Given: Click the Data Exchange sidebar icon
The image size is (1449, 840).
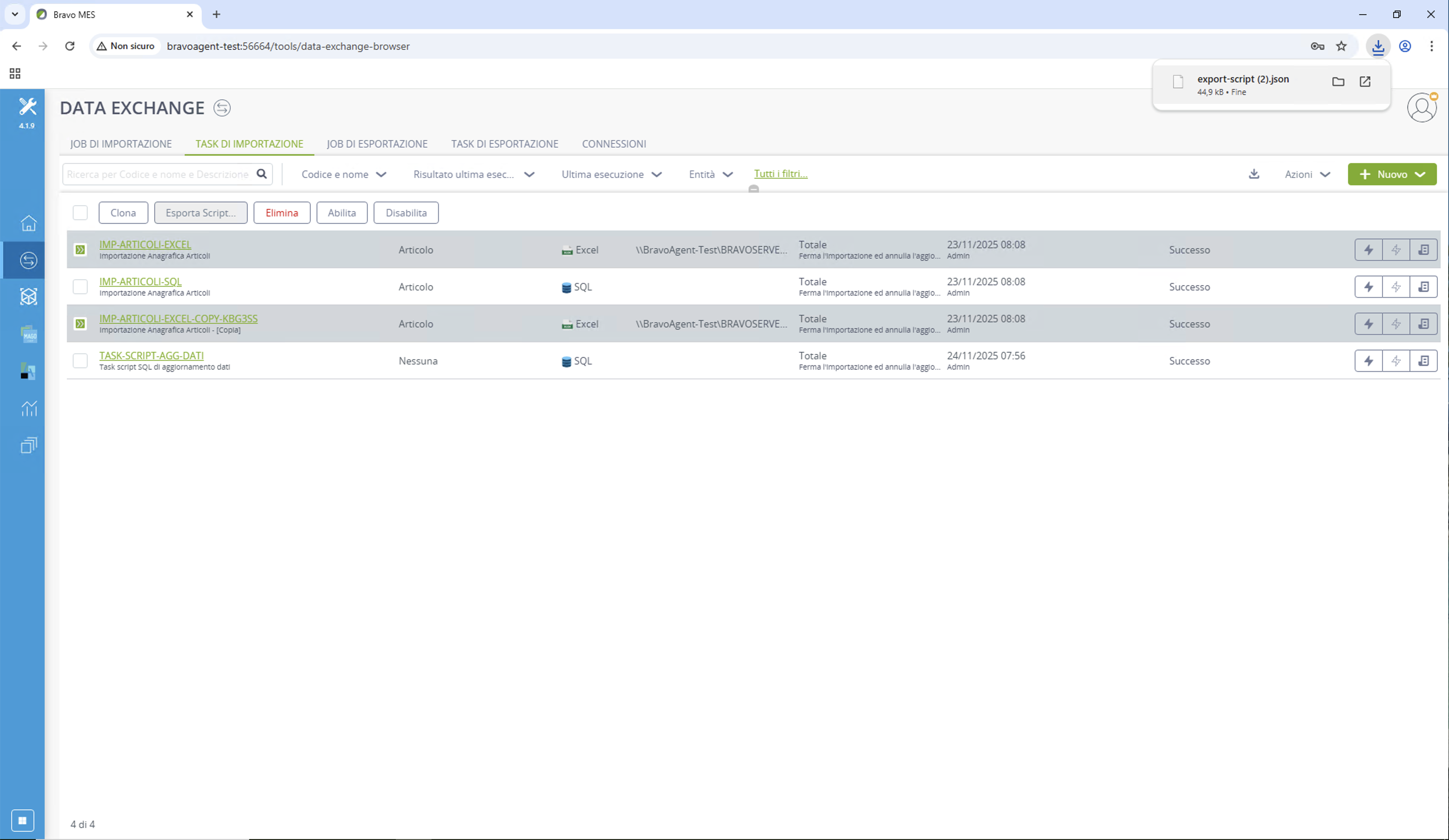Looking at the screenshot, I should 29,260.
